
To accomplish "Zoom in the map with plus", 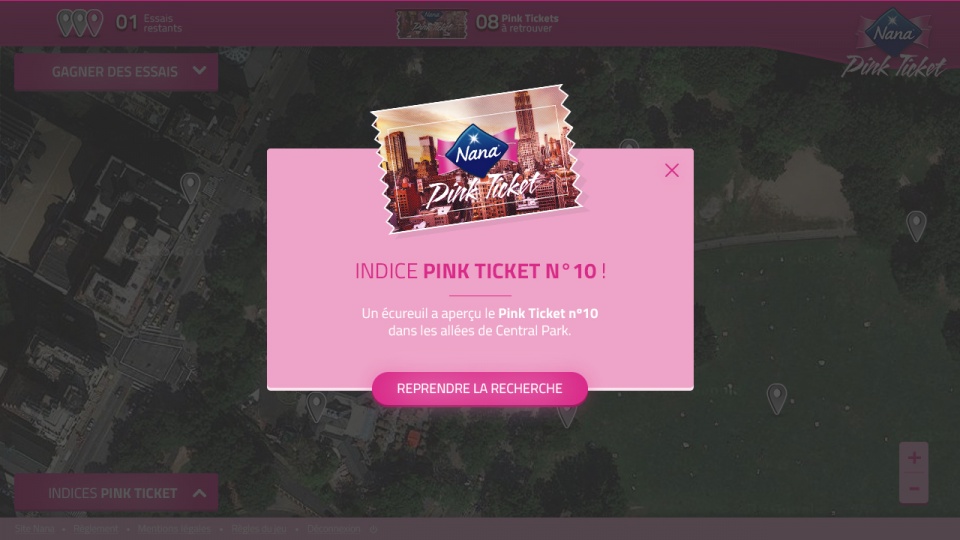I will tap(914, 457).
